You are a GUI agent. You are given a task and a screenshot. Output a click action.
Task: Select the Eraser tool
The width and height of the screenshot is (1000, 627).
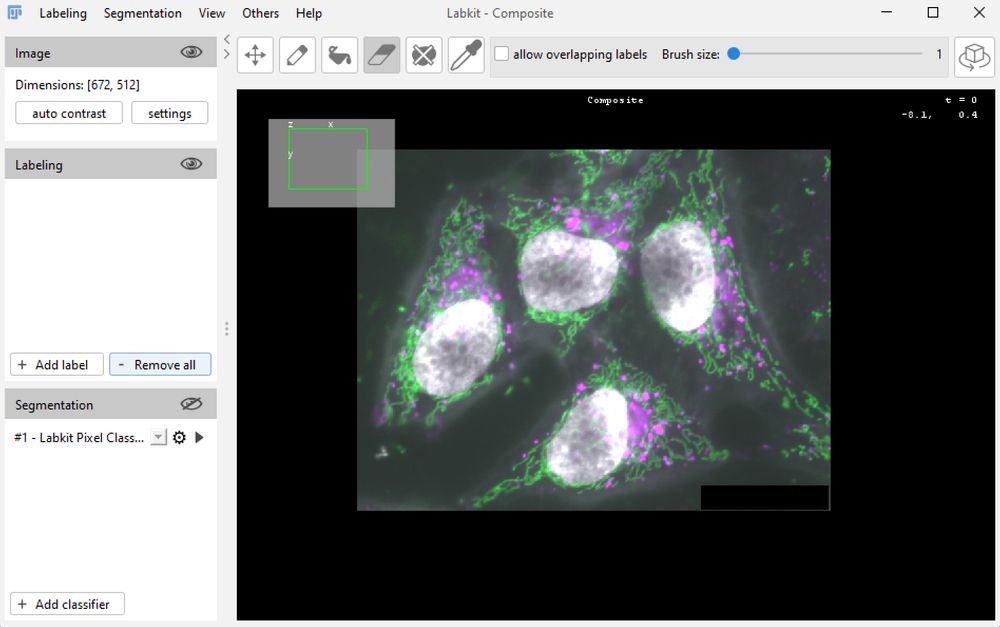(382, 55)
